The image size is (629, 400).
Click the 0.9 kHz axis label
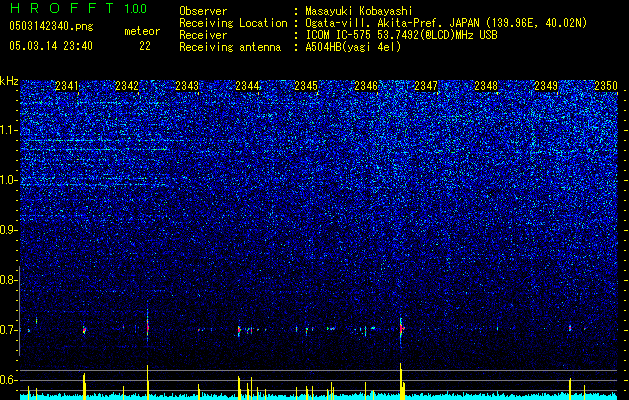(x=9, y=230)
